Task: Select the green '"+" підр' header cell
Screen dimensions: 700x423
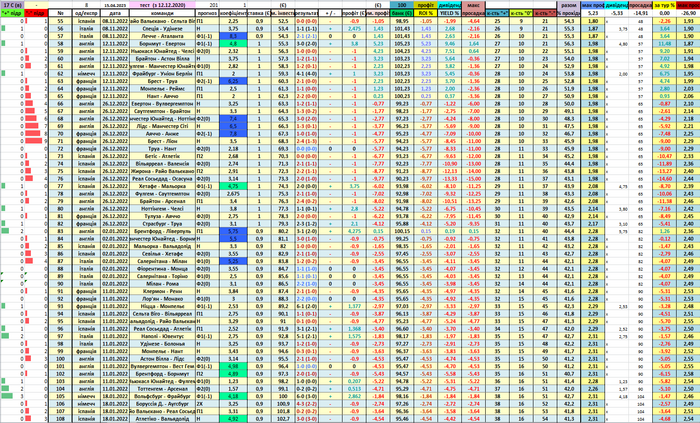Action: pyautogui.click(x=12, y=13)
